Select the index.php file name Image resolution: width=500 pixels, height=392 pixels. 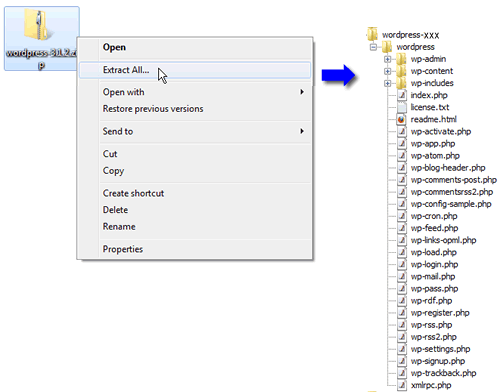[429, 95]
